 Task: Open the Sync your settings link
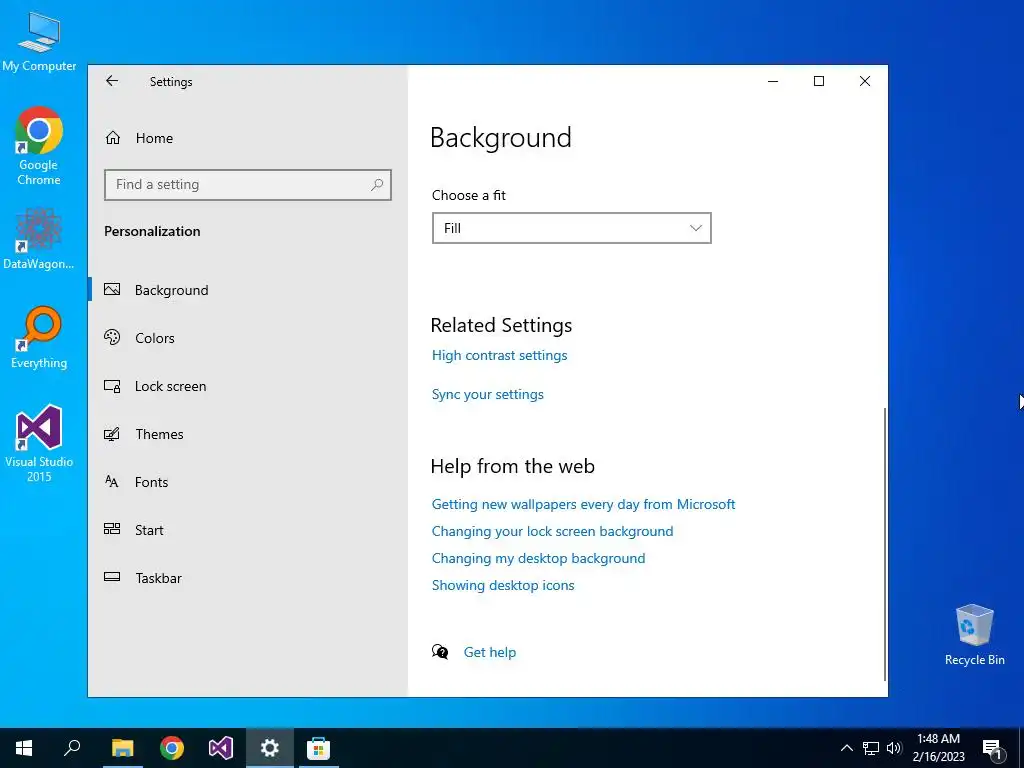click(487, 394)
